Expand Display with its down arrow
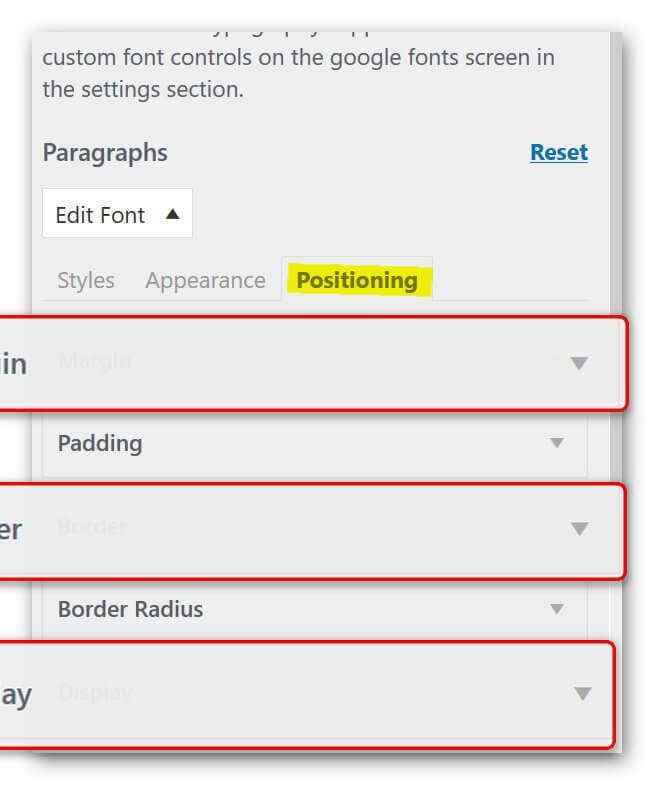The height and width of the screenshot is (785, 654). (x=582, y=693)
